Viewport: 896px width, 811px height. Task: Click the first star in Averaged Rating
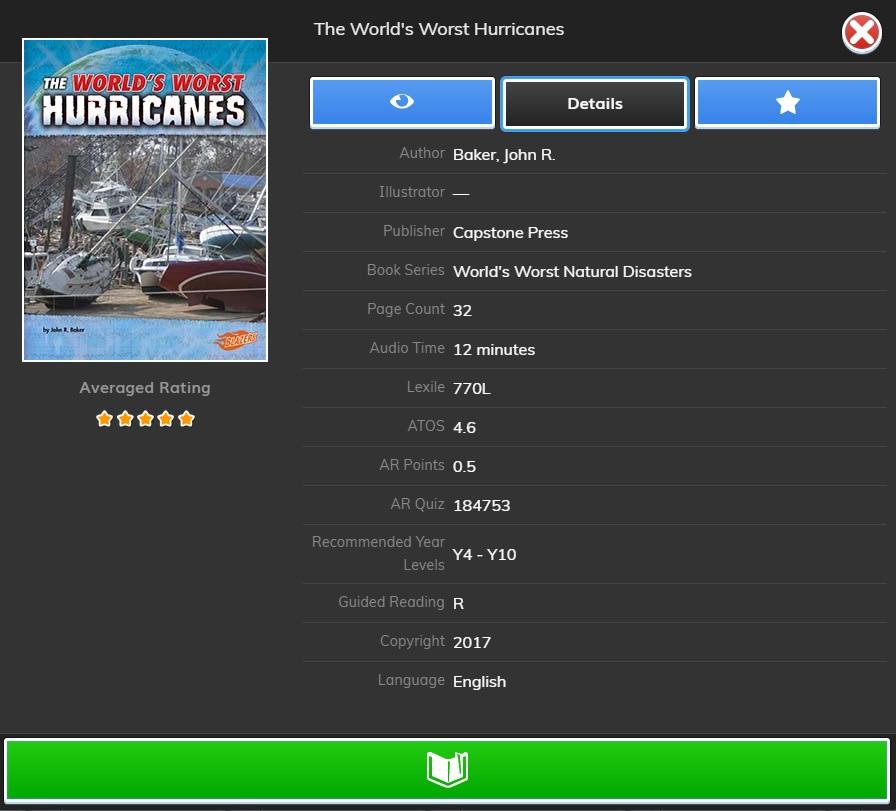tap(104, 419)
